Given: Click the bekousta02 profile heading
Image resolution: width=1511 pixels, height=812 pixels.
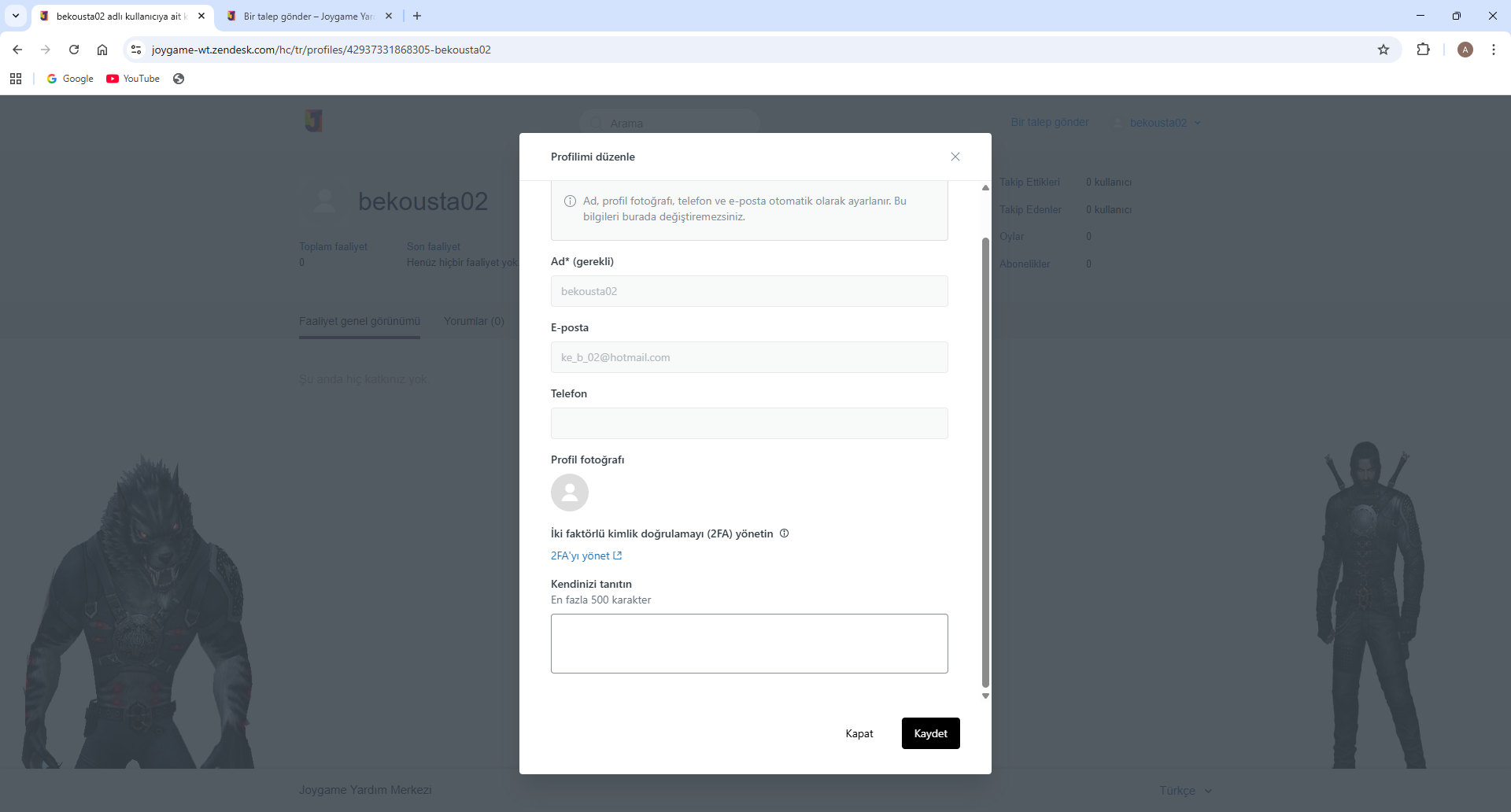Looking at the screenshot, I should pyautogui.click(x=423, y=201).
